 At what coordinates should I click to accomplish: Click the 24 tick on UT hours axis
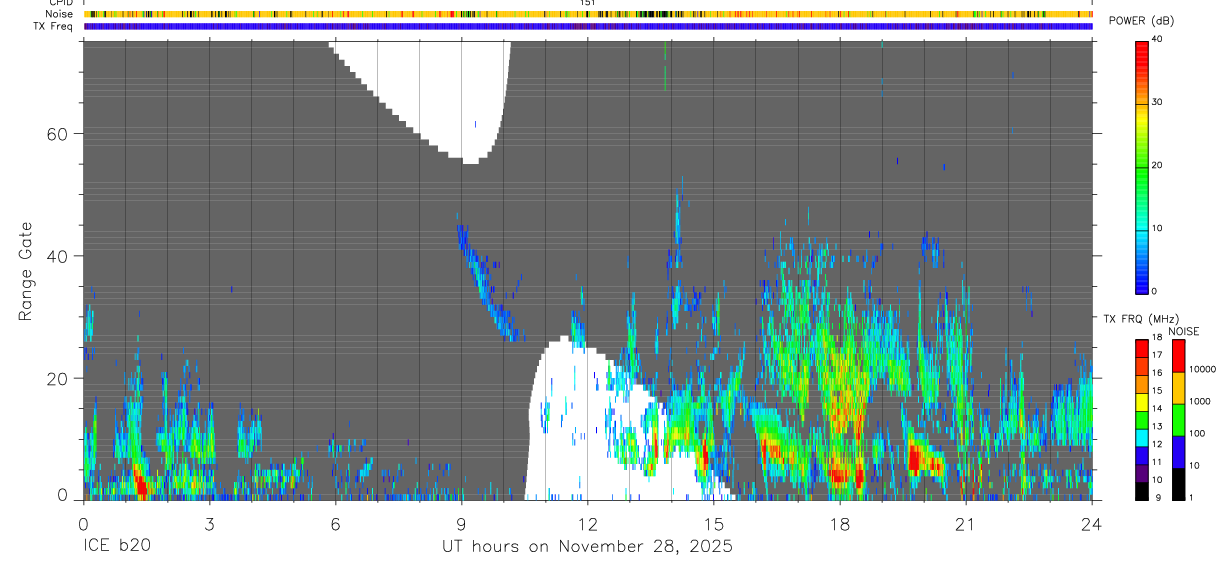pos(1091,523)
